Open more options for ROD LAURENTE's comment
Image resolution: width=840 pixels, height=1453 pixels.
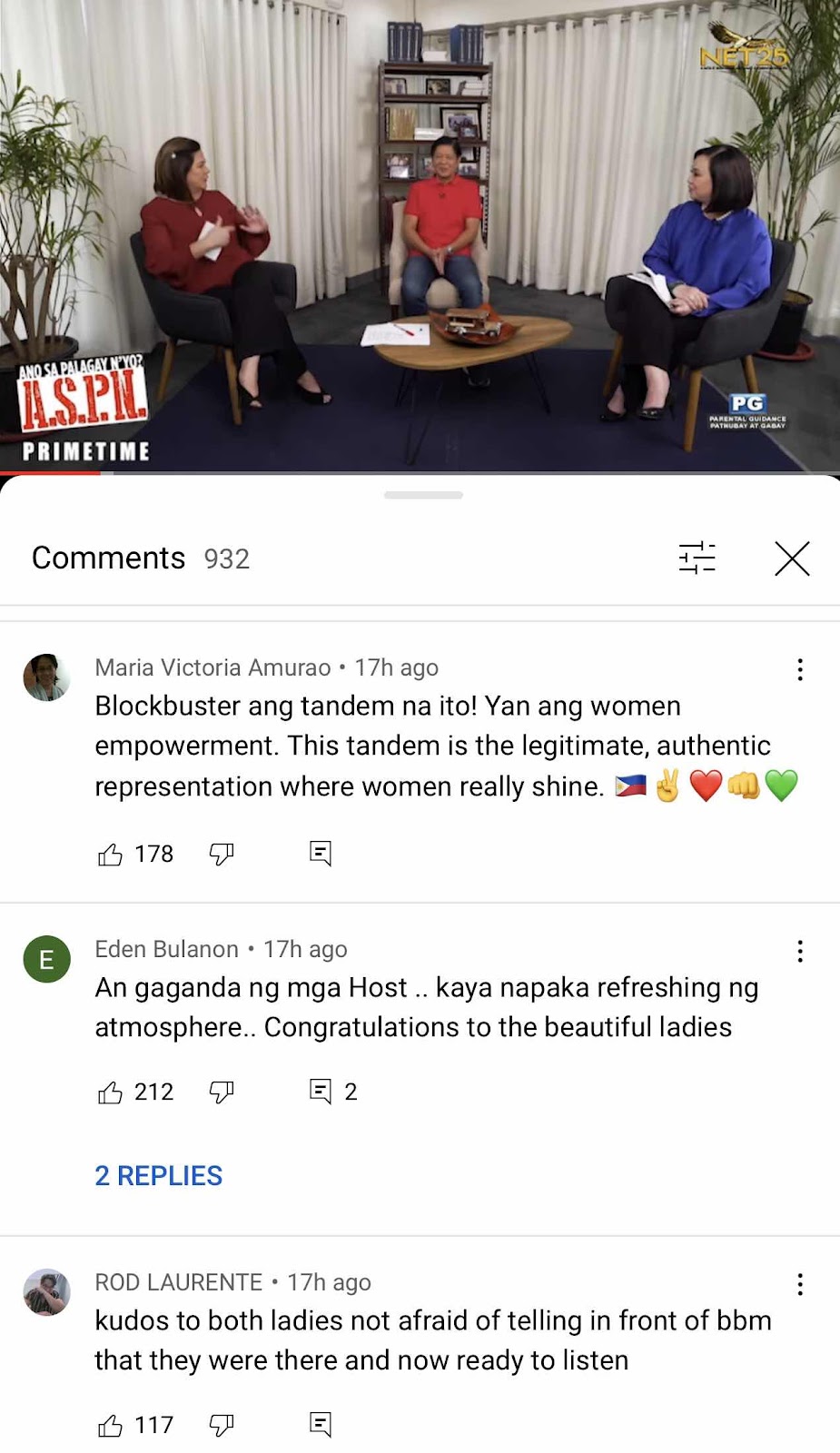click(x=800, y=1284)
